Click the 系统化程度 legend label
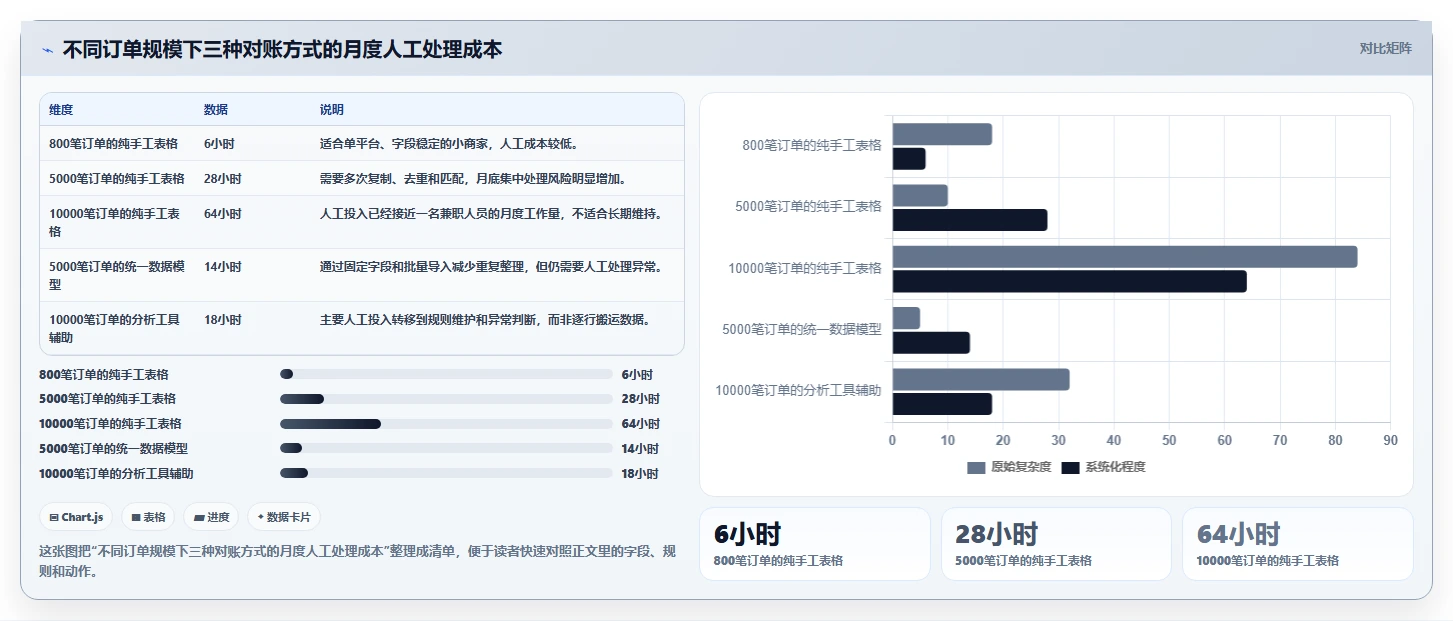 pyautogui.click(x=1115, y=467)
